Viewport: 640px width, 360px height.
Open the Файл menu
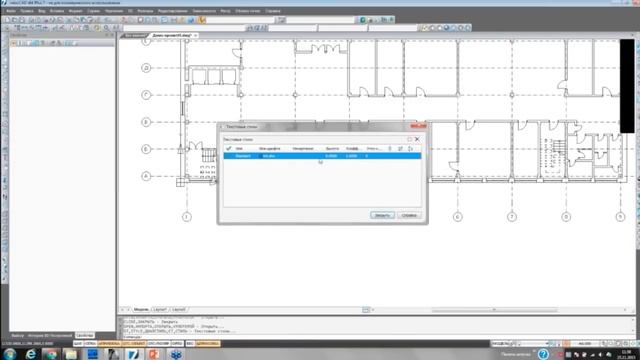(11, 11)
